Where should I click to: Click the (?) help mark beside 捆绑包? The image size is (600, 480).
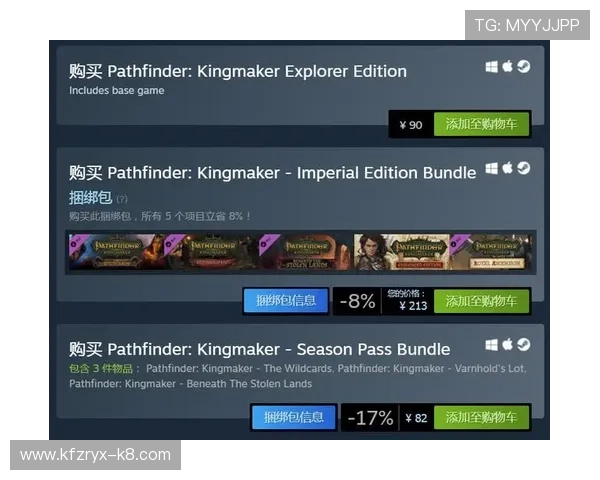click(x=122, y=199)
